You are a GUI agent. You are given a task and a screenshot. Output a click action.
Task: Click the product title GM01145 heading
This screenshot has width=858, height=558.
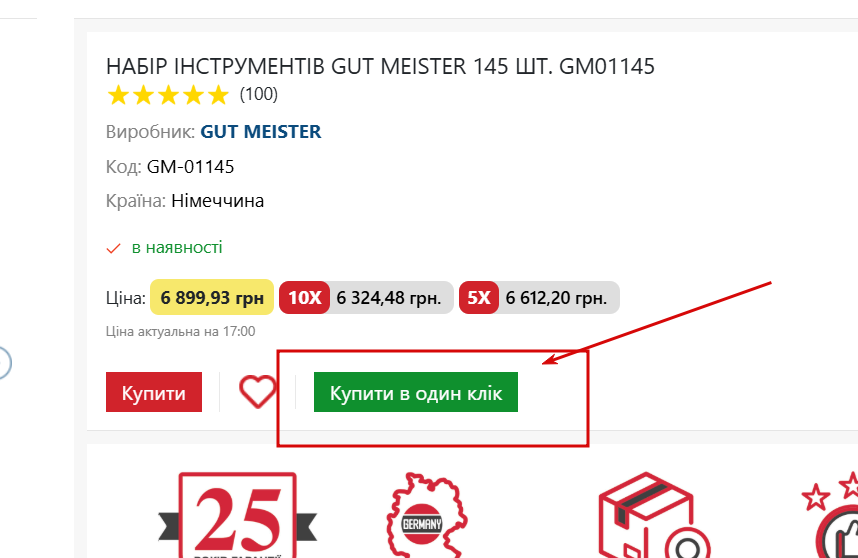click(380, 67)
